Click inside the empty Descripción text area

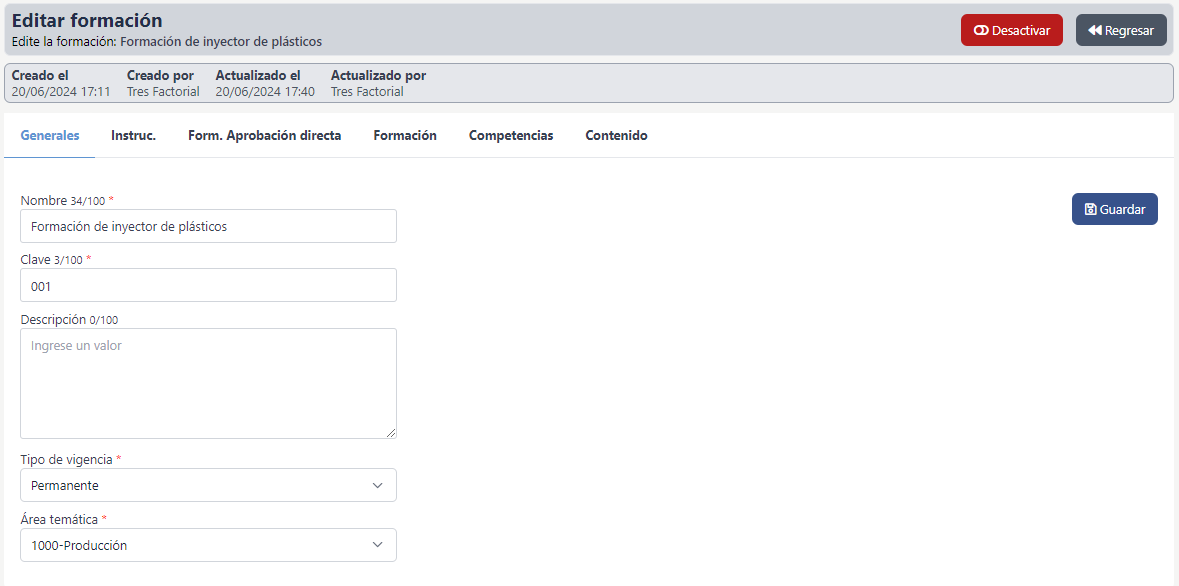[x=208, y=383]
